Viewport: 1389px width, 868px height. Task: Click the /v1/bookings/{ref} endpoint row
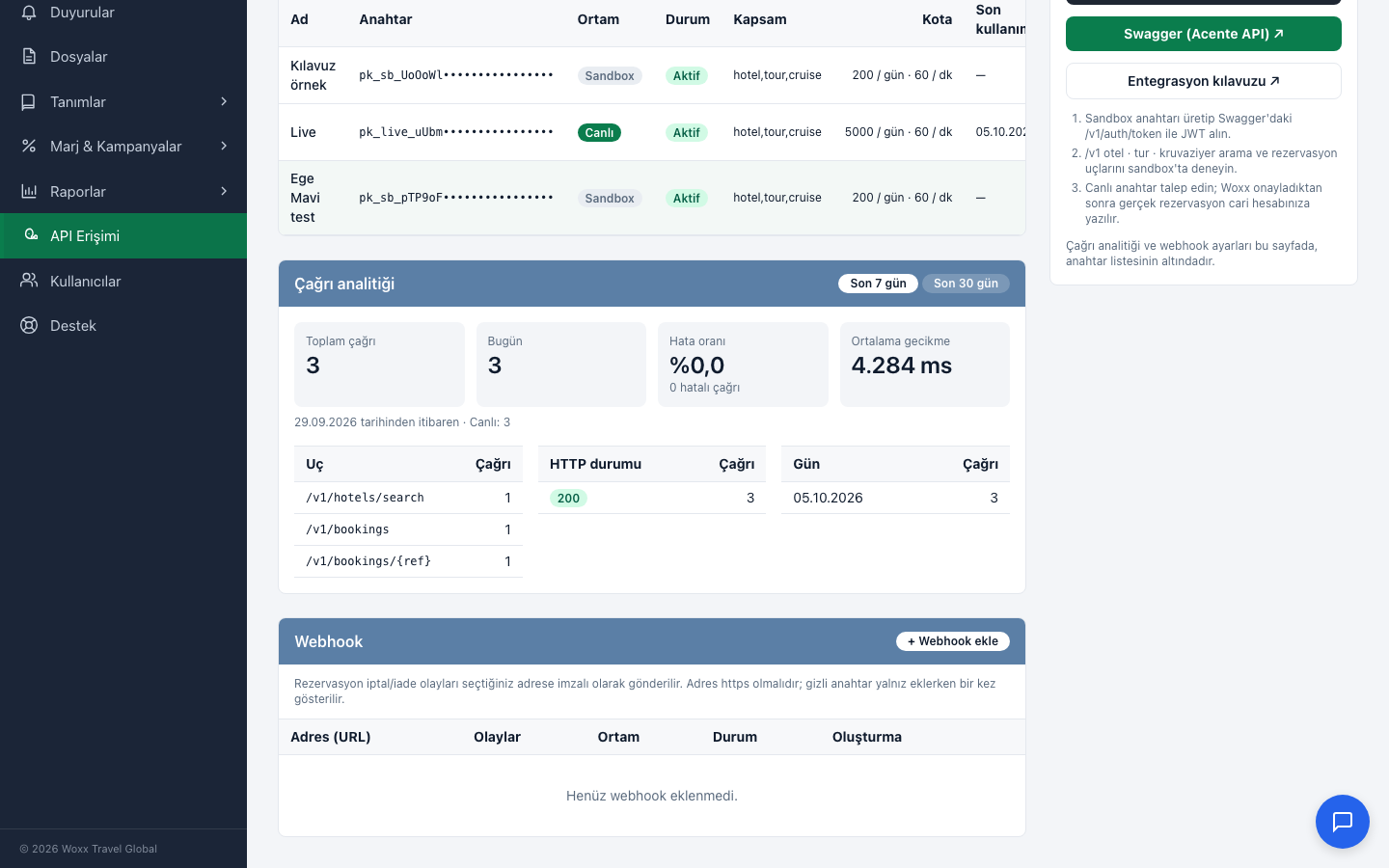pos(408,561)
